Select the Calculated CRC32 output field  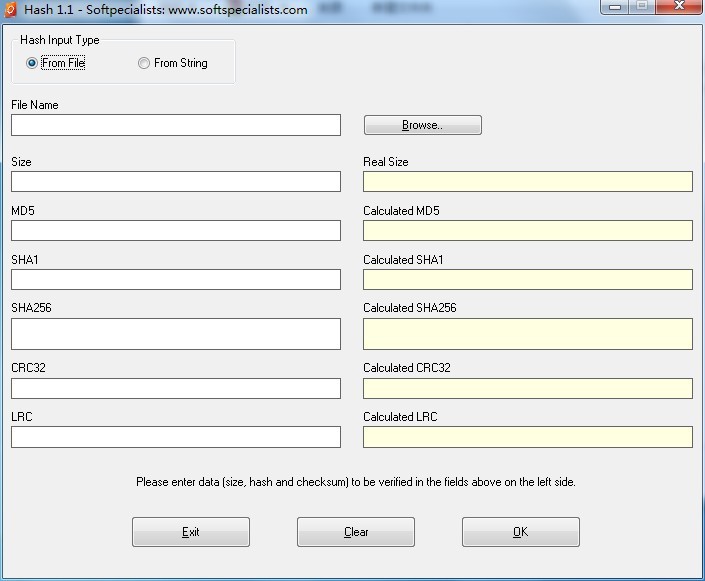coord(527,388)
